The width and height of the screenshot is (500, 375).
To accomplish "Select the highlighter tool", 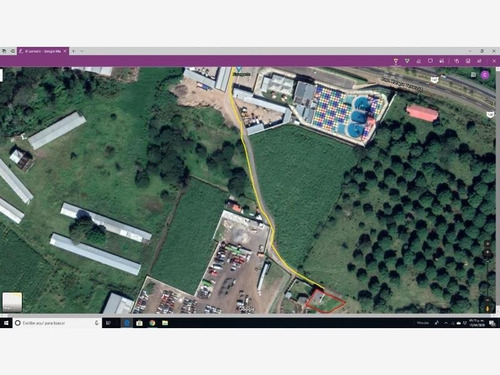I will click(x=407, y=61).
